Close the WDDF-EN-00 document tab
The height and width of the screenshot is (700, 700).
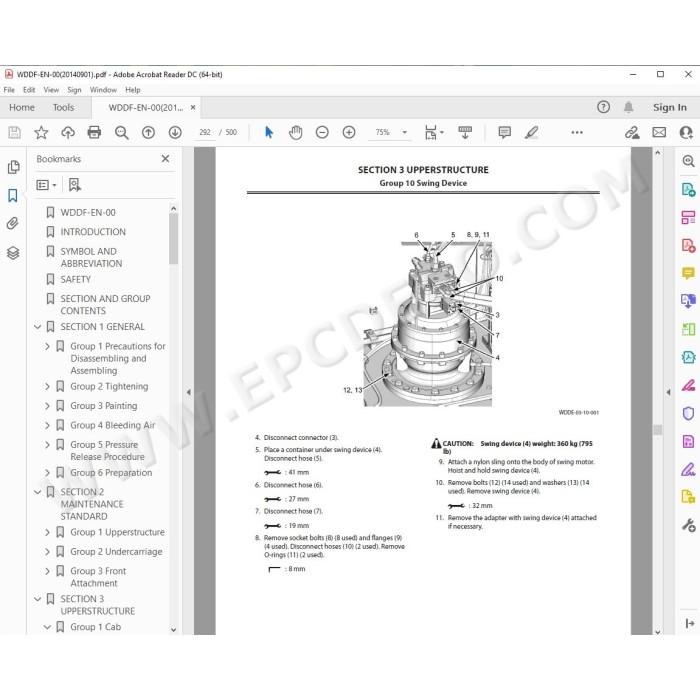193,107
